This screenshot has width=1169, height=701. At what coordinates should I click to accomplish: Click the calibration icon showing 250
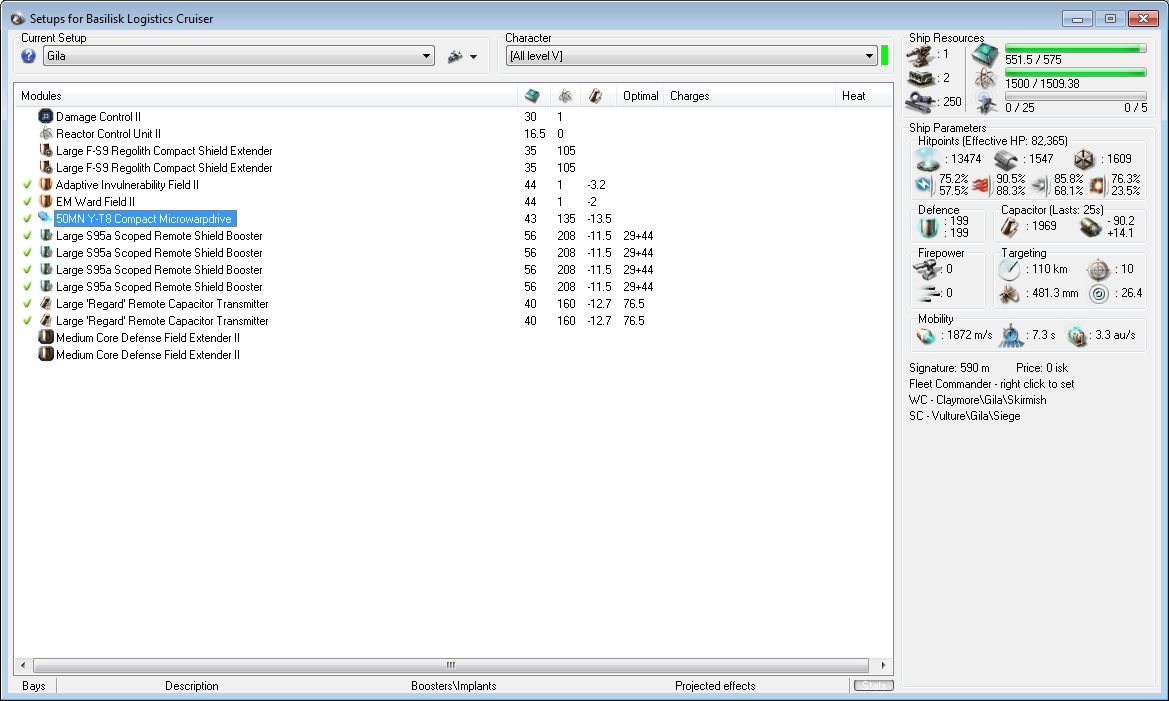tap(921, 101)
